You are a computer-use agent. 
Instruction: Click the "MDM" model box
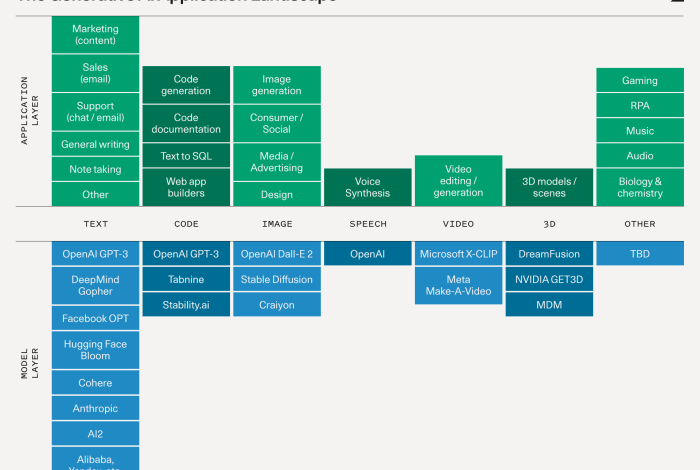549,304
